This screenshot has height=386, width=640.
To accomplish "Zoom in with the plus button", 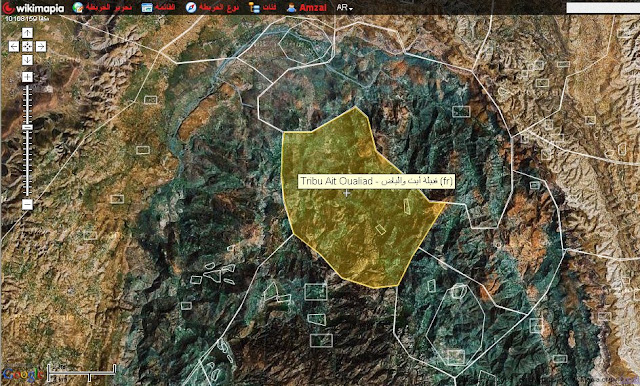I will pyautogui.click(x=27, y=77).
